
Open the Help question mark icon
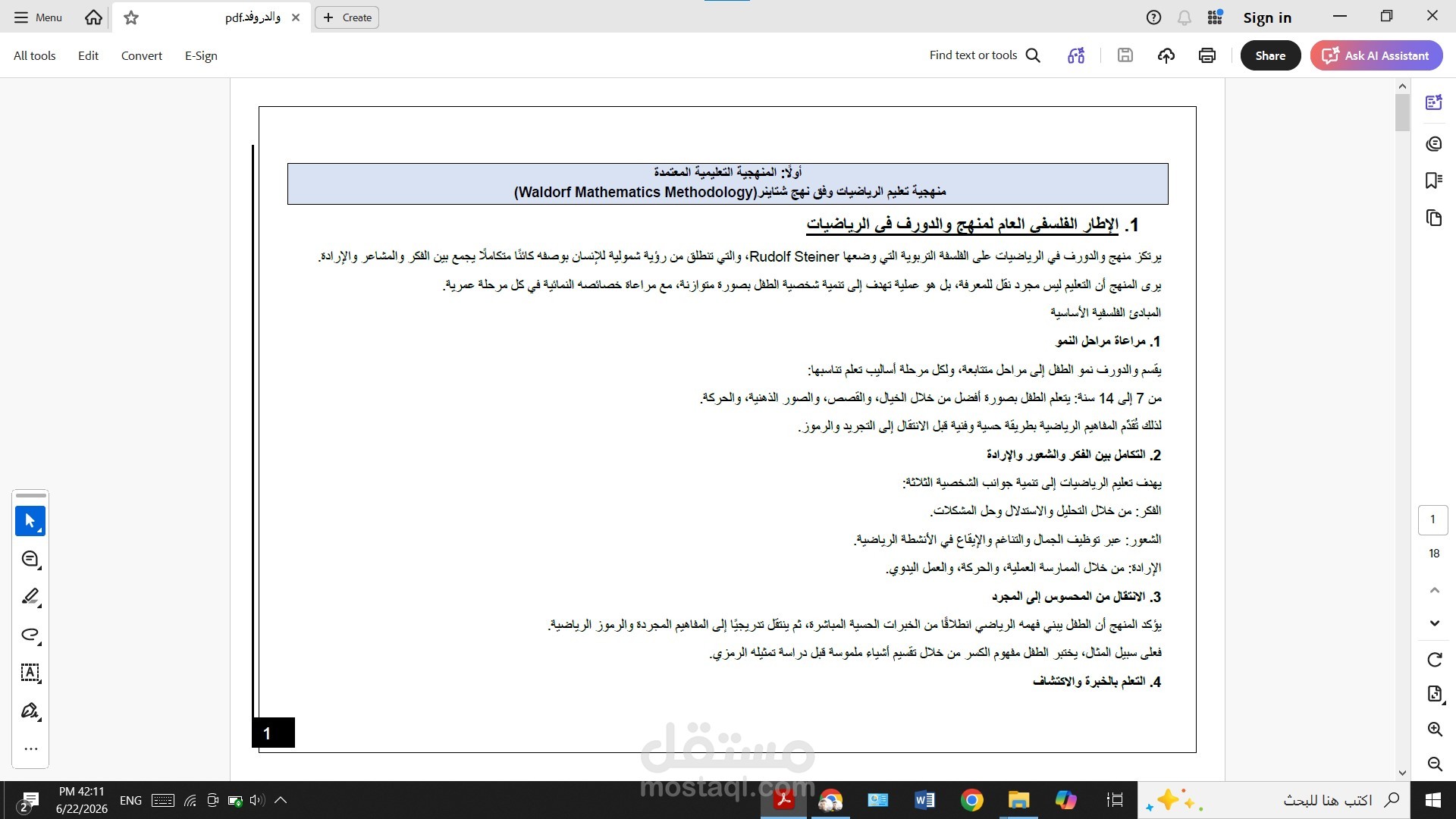pos(1153,17)
